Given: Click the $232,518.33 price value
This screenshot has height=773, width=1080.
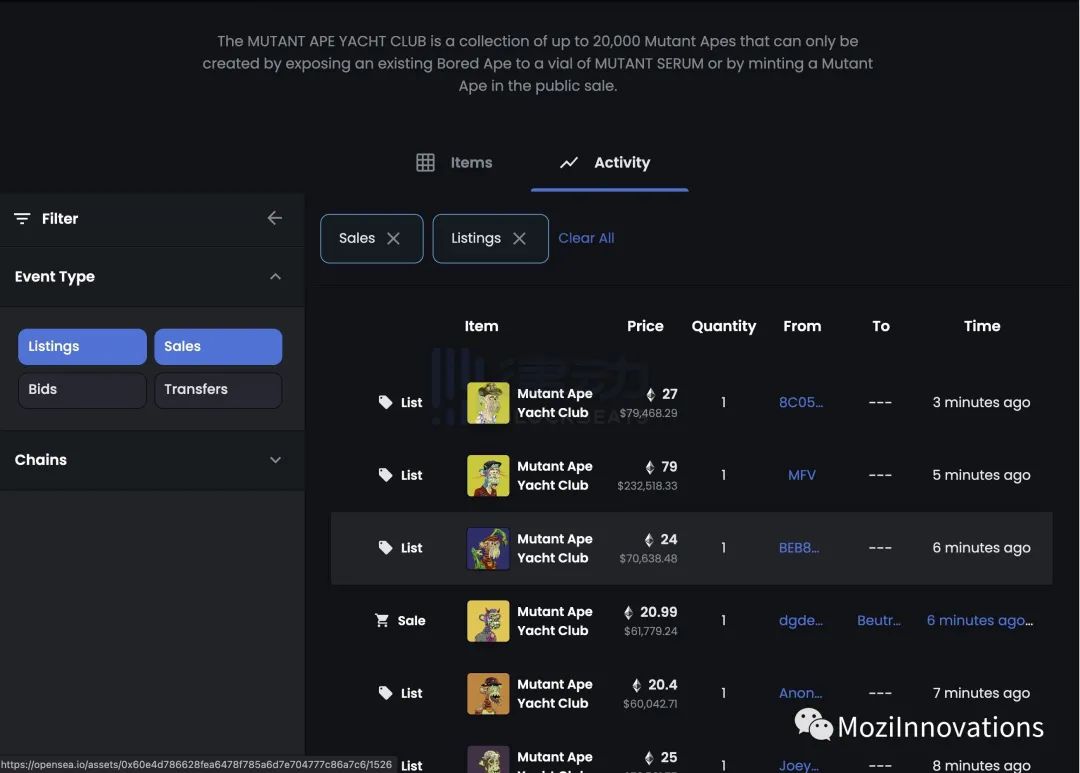Looking at the screenshot, I should click(647, 486).
